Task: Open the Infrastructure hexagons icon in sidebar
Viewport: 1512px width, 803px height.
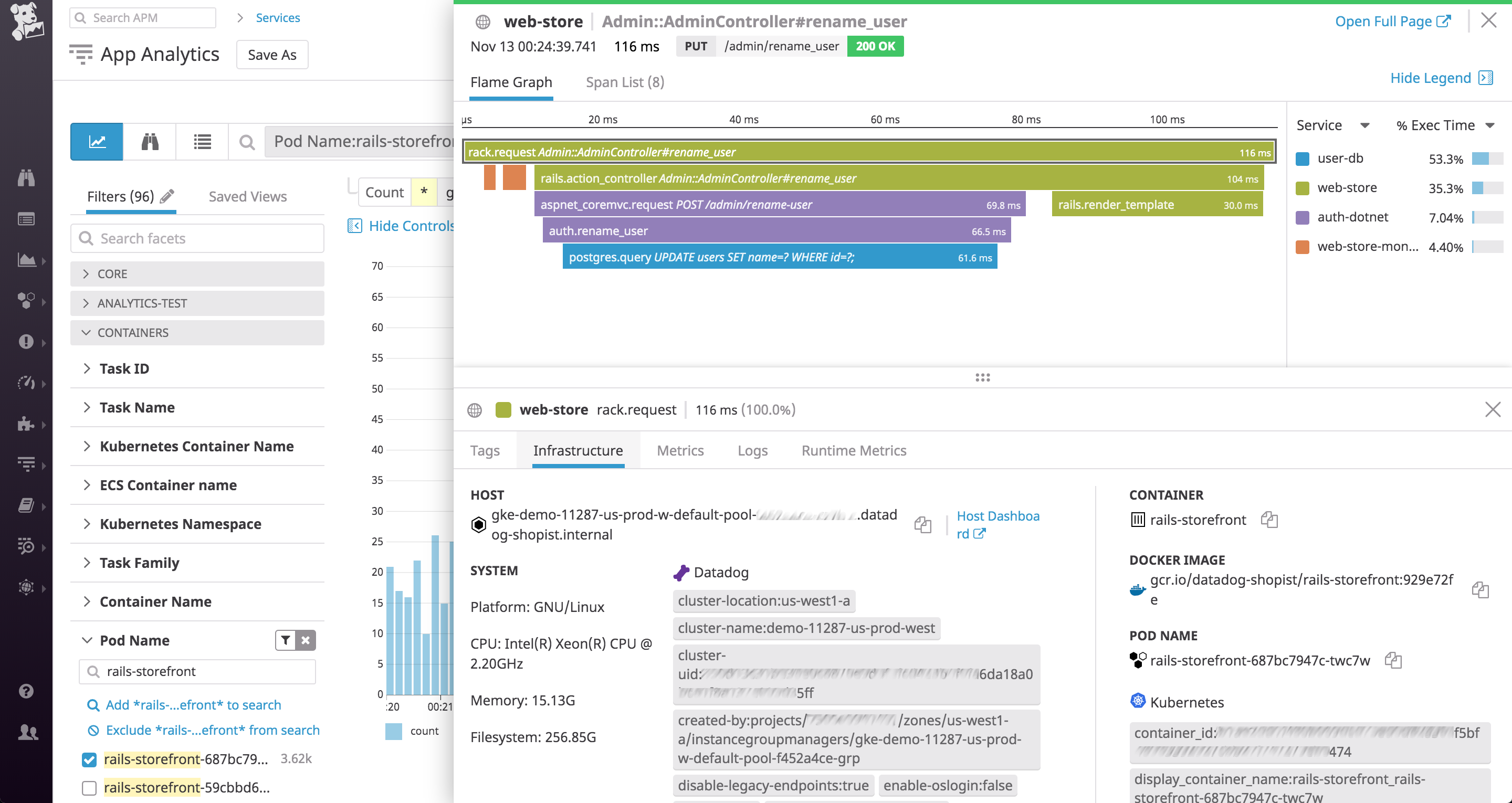Action: (x=26, y=301)
